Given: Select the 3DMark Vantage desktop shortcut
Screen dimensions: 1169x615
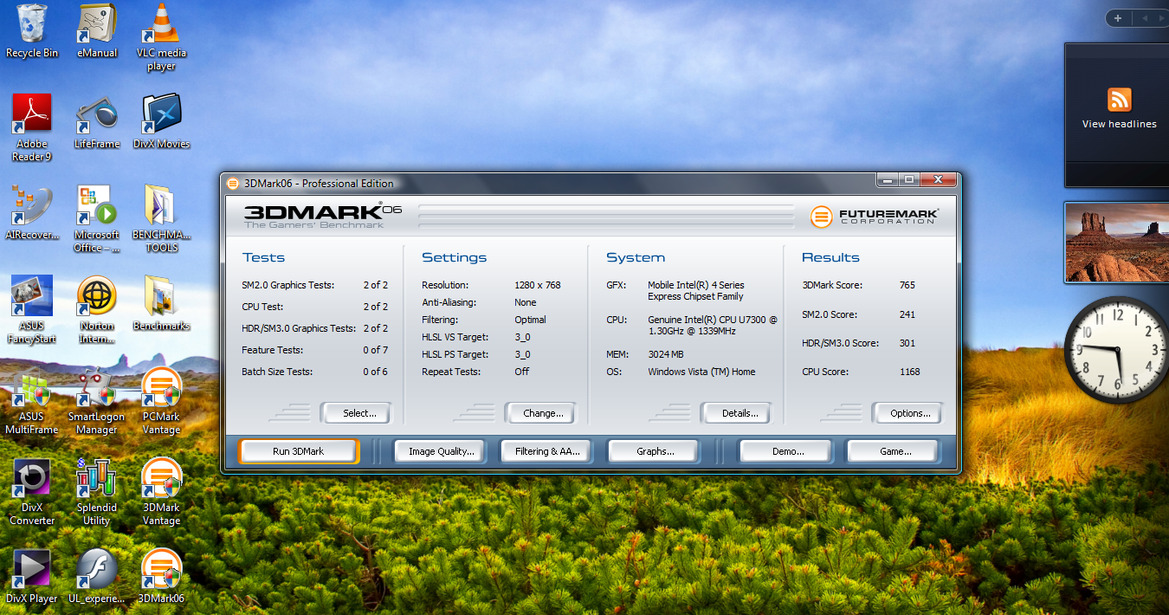Looking at the screenshot, I should (161, 491).
